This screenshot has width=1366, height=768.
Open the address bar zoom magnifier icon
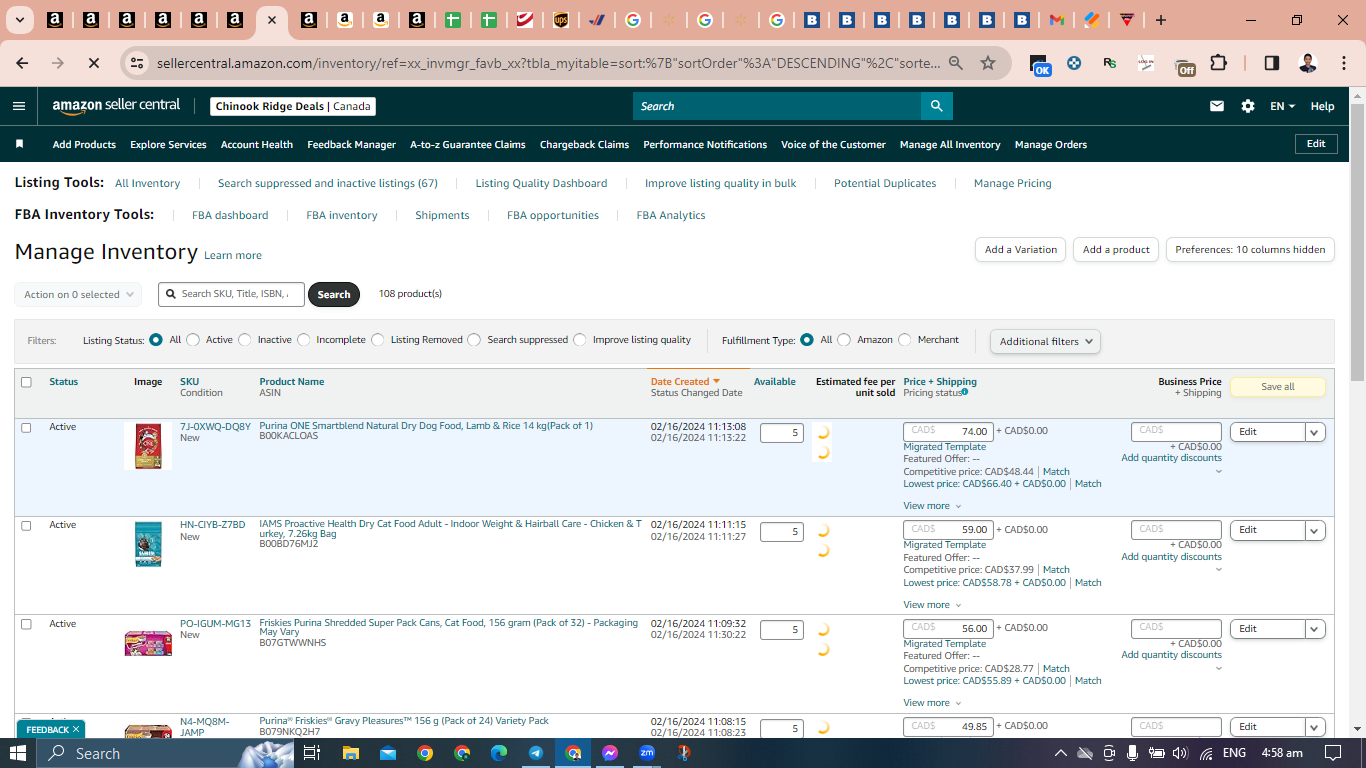coord(956,63)
